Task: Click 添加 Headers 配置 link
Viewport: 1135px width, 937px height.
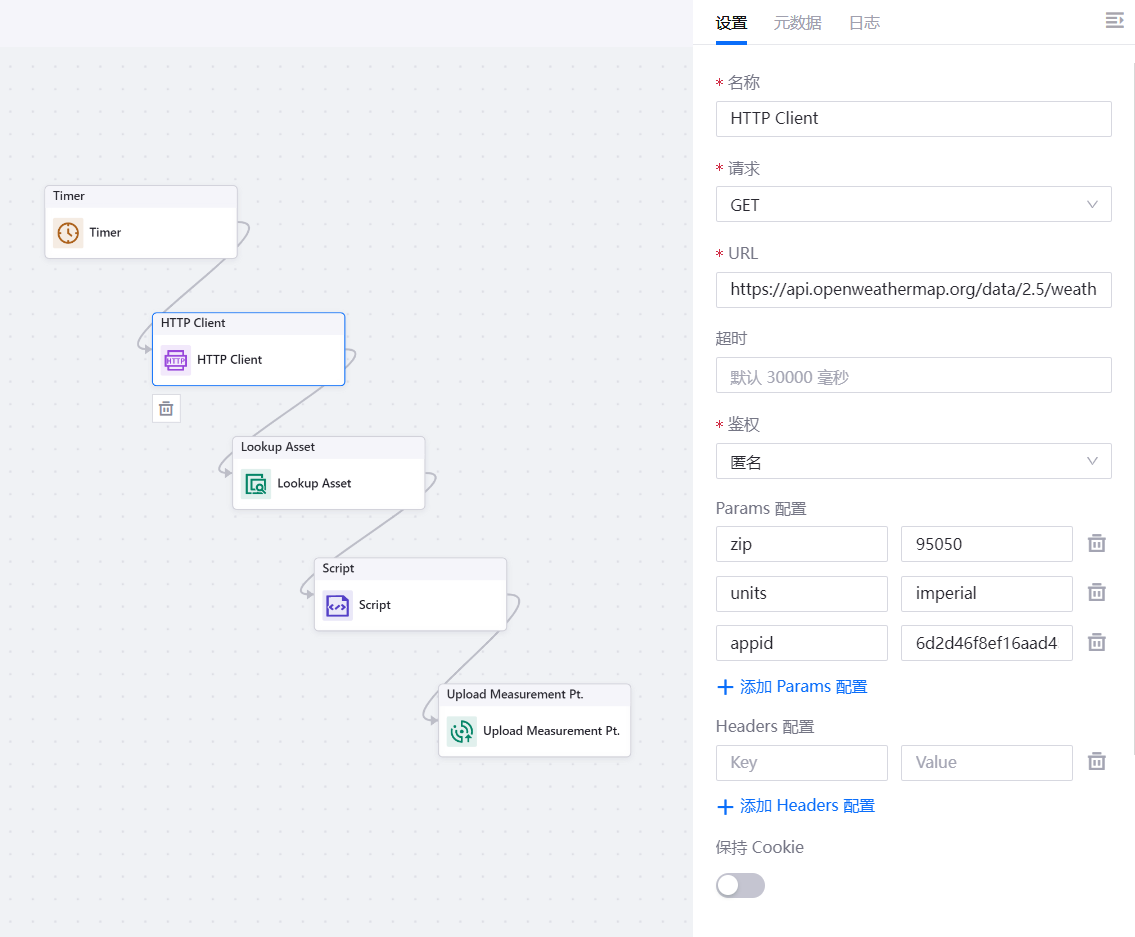Action: click(x=796, y=806)
